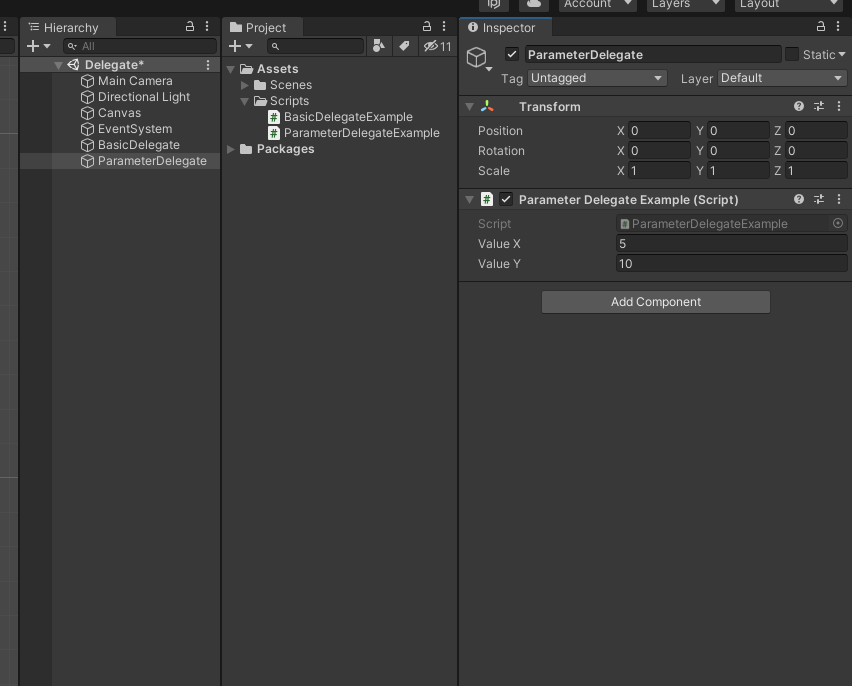Open the Inspector panel options menu

[838, 26]
